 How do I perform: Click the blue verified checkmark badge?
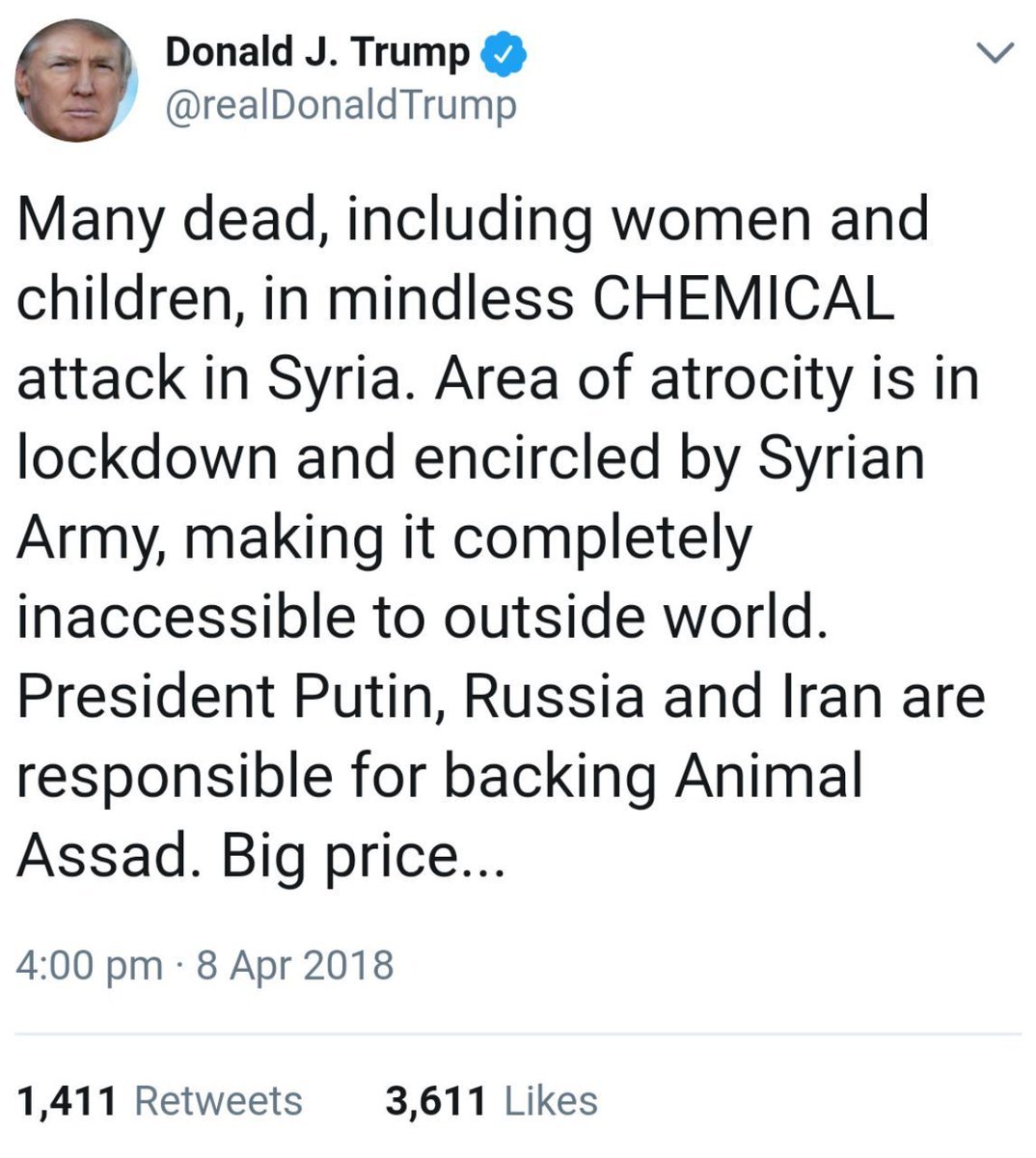pyautogui.click(x=505, y=52)
